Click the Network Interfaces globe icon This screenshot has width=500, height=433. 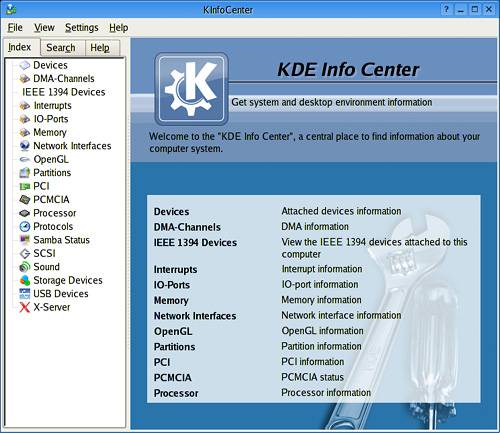pyautogui.click(x=25, y=146)
